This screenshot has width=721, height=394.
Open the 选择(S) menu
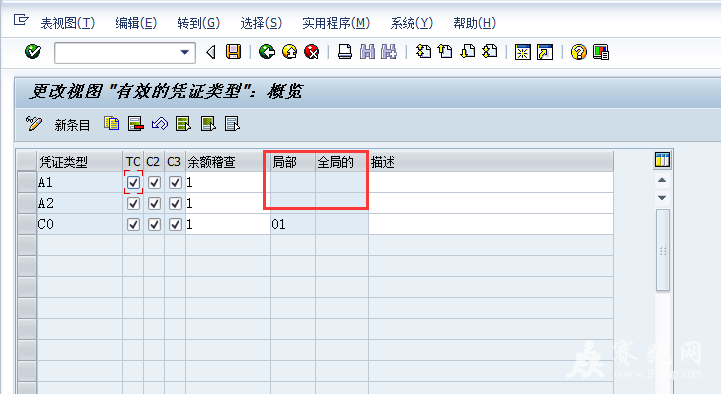261,23
